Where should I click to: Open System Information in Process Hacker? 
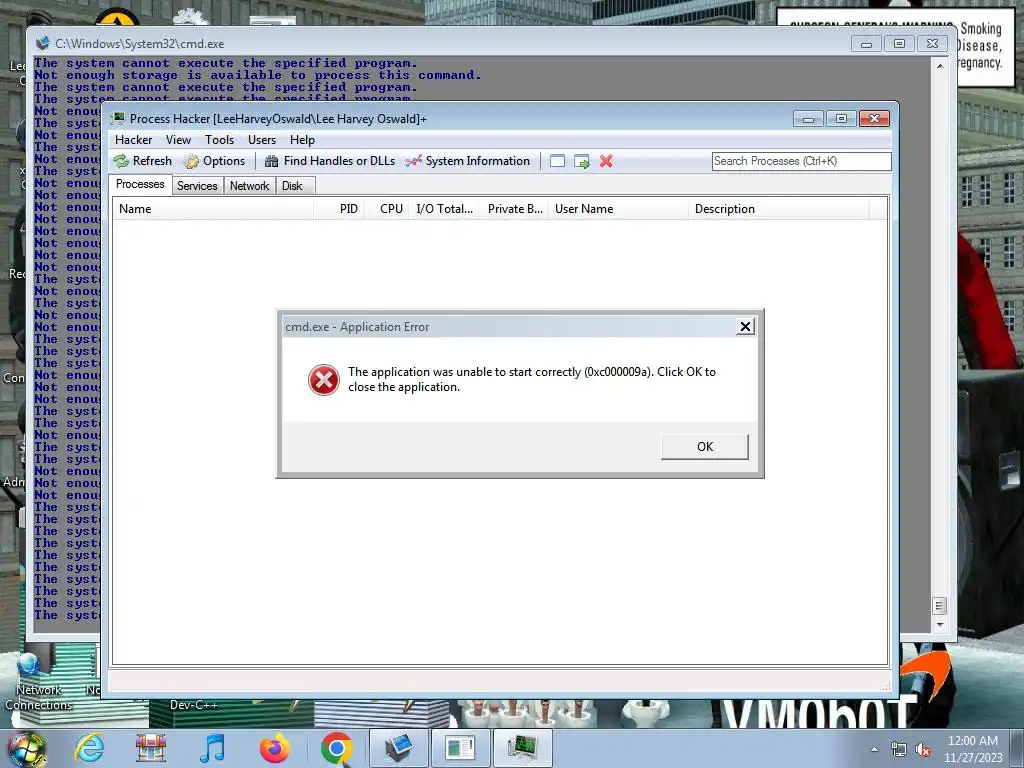(x=468, y=161)
